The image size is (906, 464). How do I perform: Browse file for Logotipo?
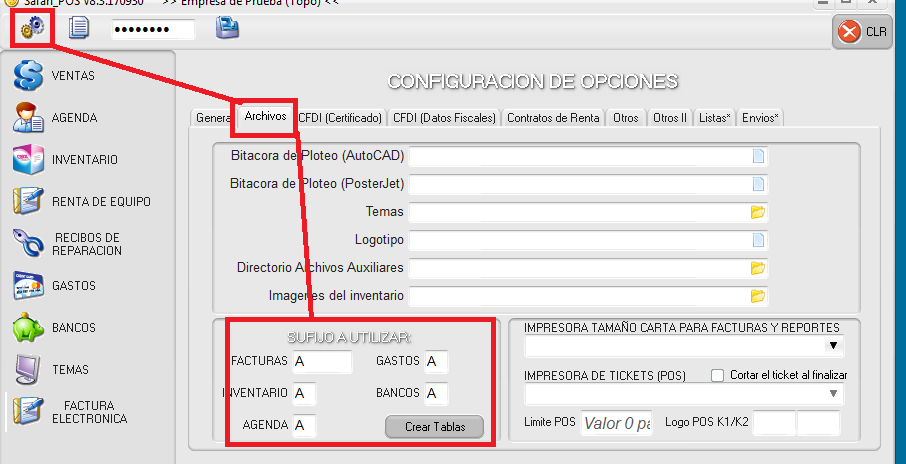(x=758, y=240)
